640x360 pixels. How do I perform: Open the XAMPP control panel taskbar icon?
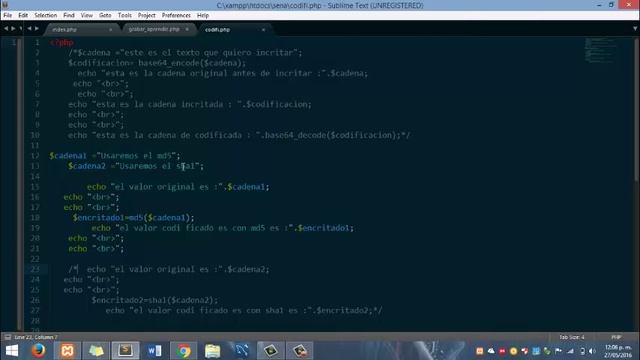pyautogui.click(x=67, y=351)
